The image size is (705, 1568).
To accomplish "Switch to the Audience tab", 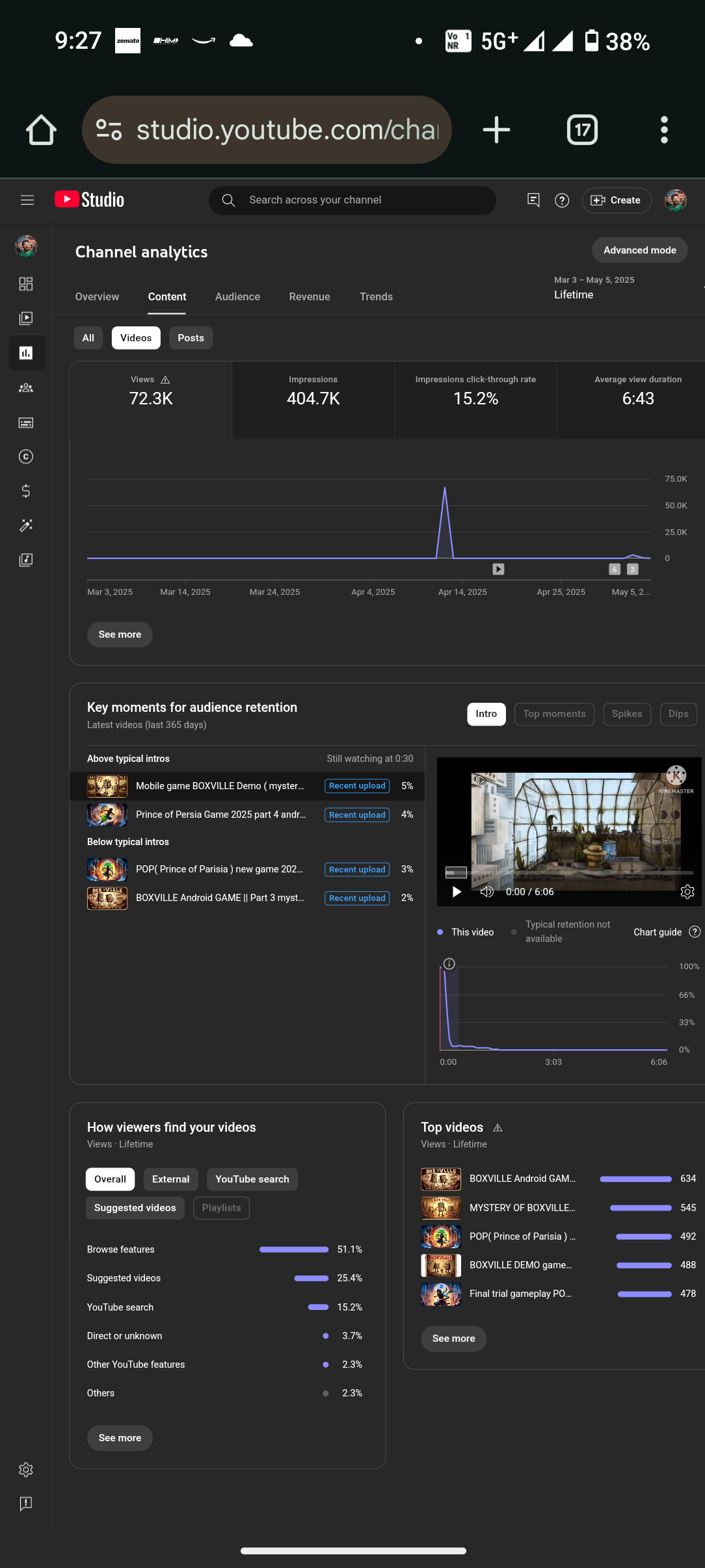I will pyautogui.click(x=238, y=296).
